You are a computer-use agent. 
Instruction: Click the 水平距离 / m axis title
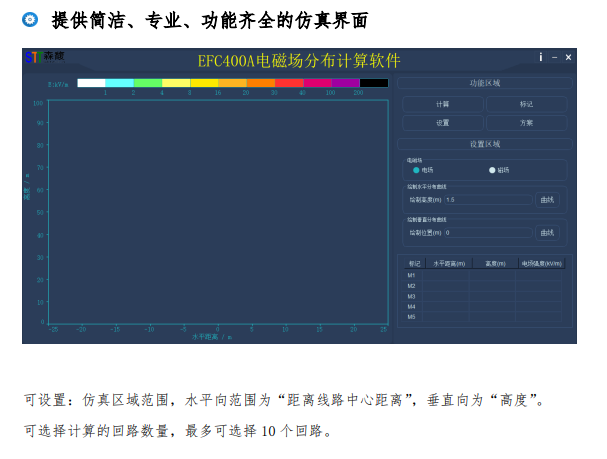coord(212,337)
